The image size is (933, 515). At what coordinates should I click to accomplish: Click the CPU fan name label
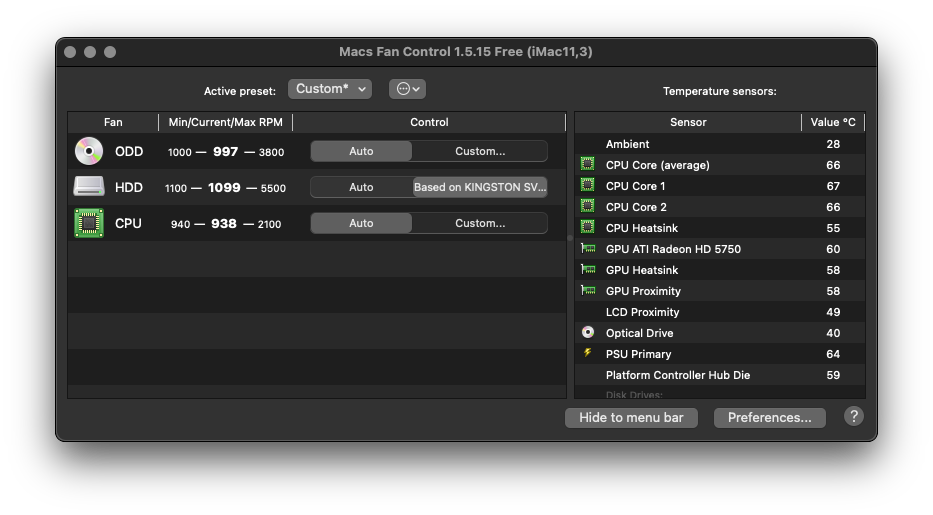tap(128, 223)
